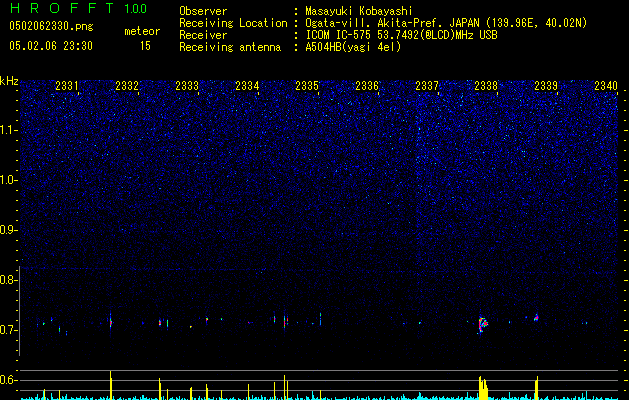This screenshot has width=629, height=400.
Task: Click the file name 0502062330.png
Action: tap(51, 26)
